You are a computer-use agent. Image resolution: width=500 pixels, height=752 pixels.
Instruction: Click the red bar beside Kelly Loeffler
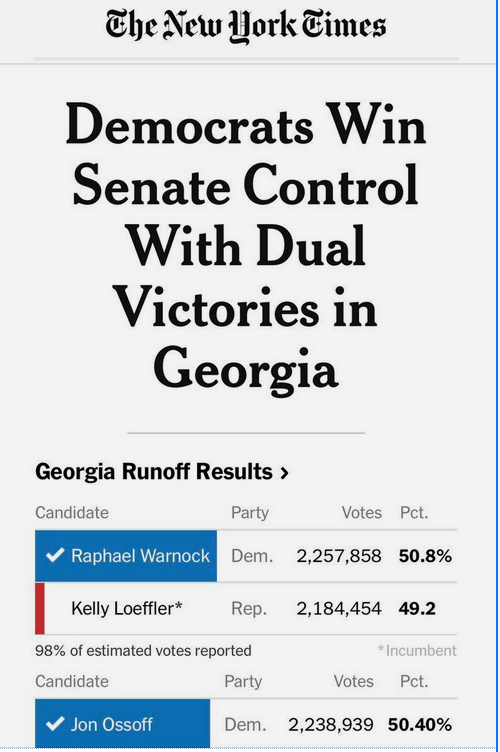pyautogui.click(x=40, y=608)
